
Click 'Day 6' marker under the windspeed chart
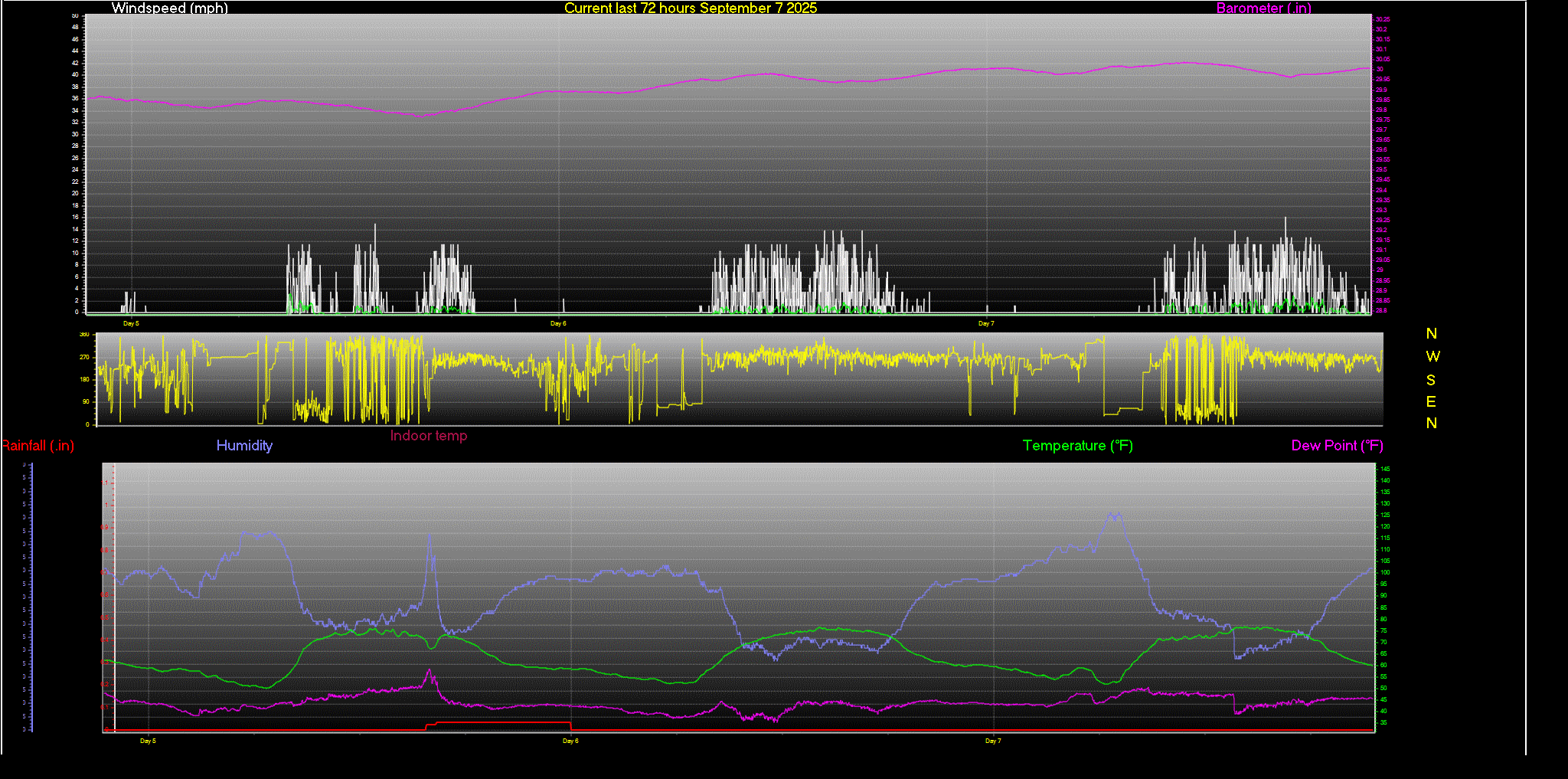pos(558,323)
